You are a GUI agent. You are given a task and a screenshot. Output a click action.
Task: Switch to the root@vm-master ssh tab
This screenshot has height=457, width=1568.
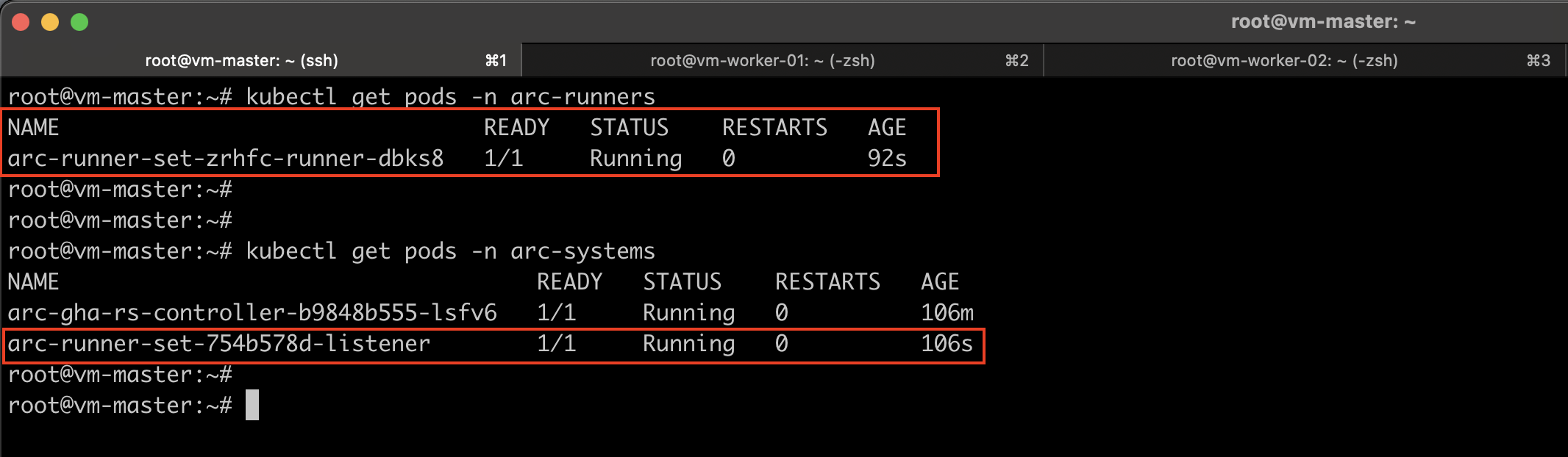(261, 60)
